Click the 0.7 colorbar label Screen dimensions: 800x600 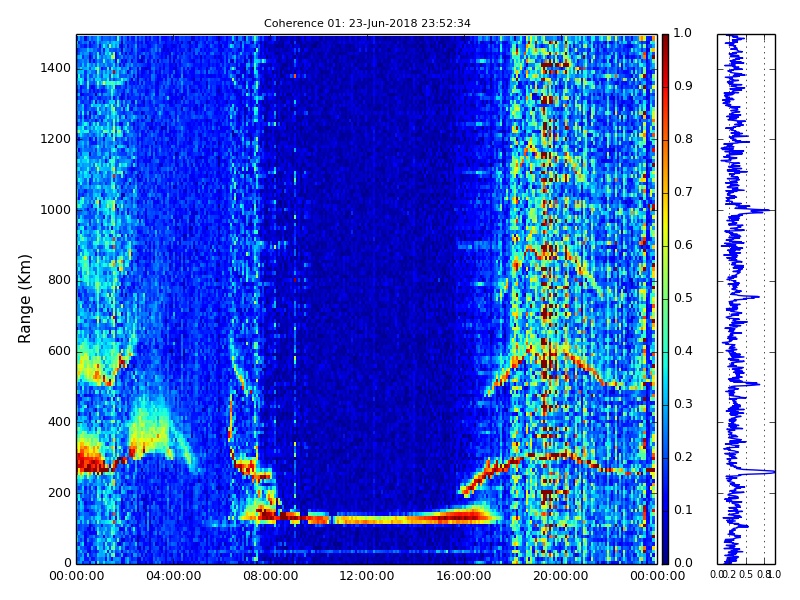pos(683,192)
